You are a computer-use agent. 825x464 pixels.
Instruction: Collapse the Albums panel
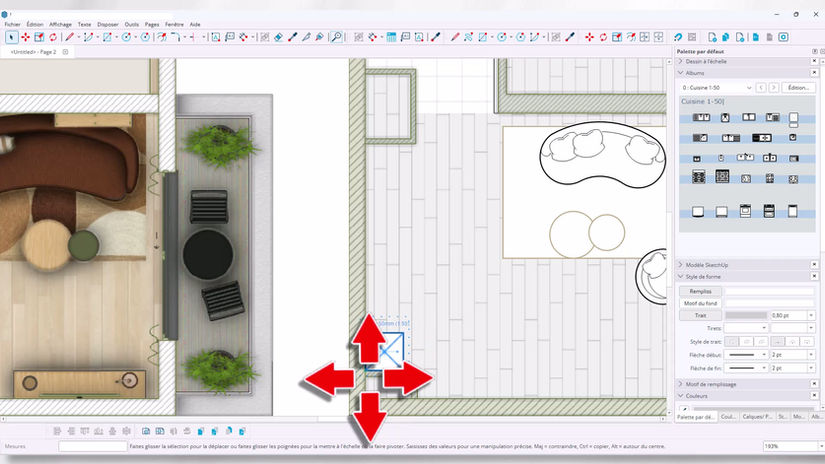click(x=680, y=73)
